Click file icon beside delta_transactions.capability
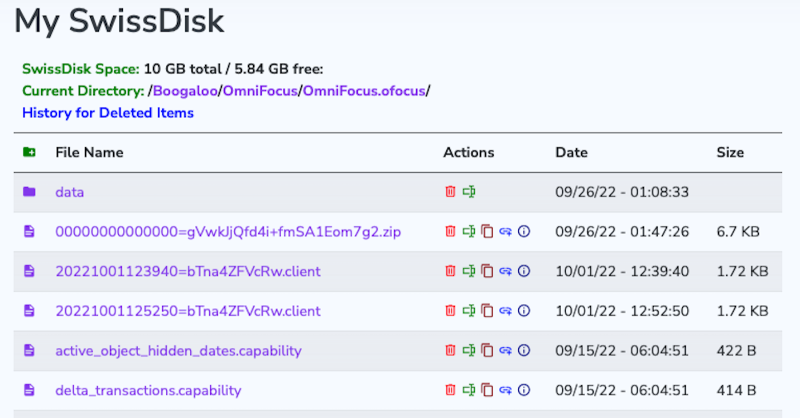Viewport: 800px width, 418px height. click(x=29, y=390)
